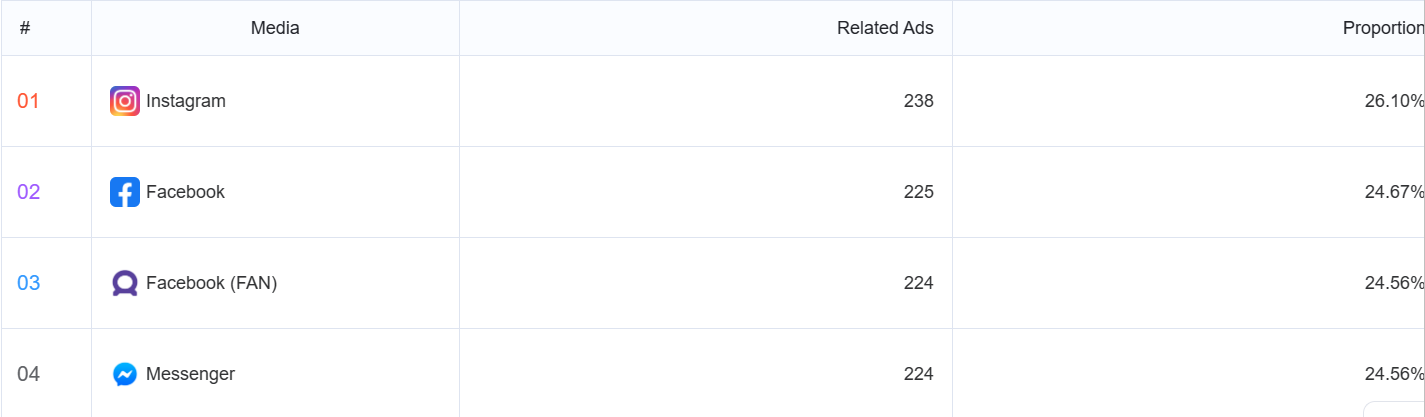Screen dimensions: 1425x417
Task: Select rank number 03
Action: 28,283
